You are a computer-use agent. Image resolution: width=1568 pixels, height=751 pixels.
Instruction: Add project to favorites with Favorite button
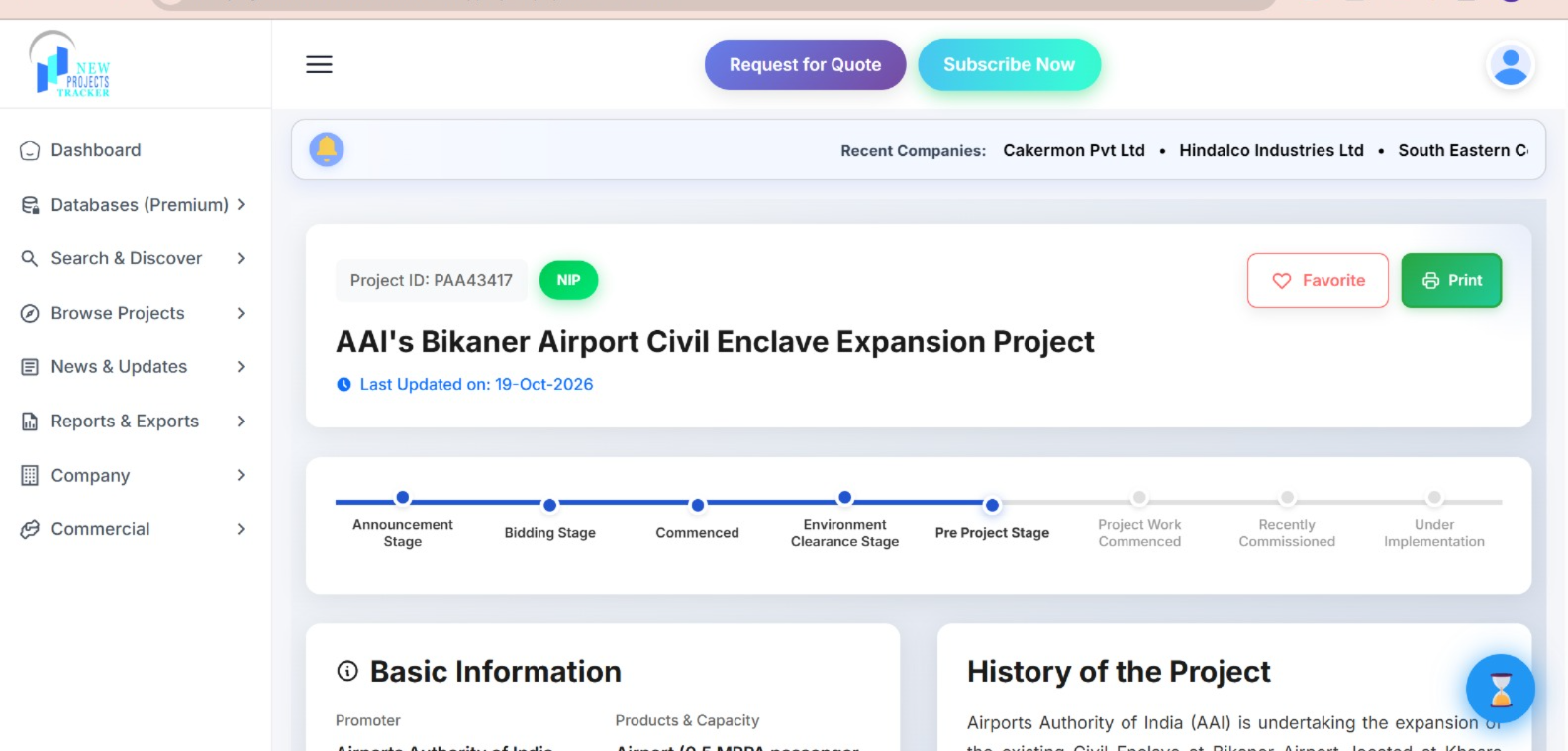[1318, 280]
